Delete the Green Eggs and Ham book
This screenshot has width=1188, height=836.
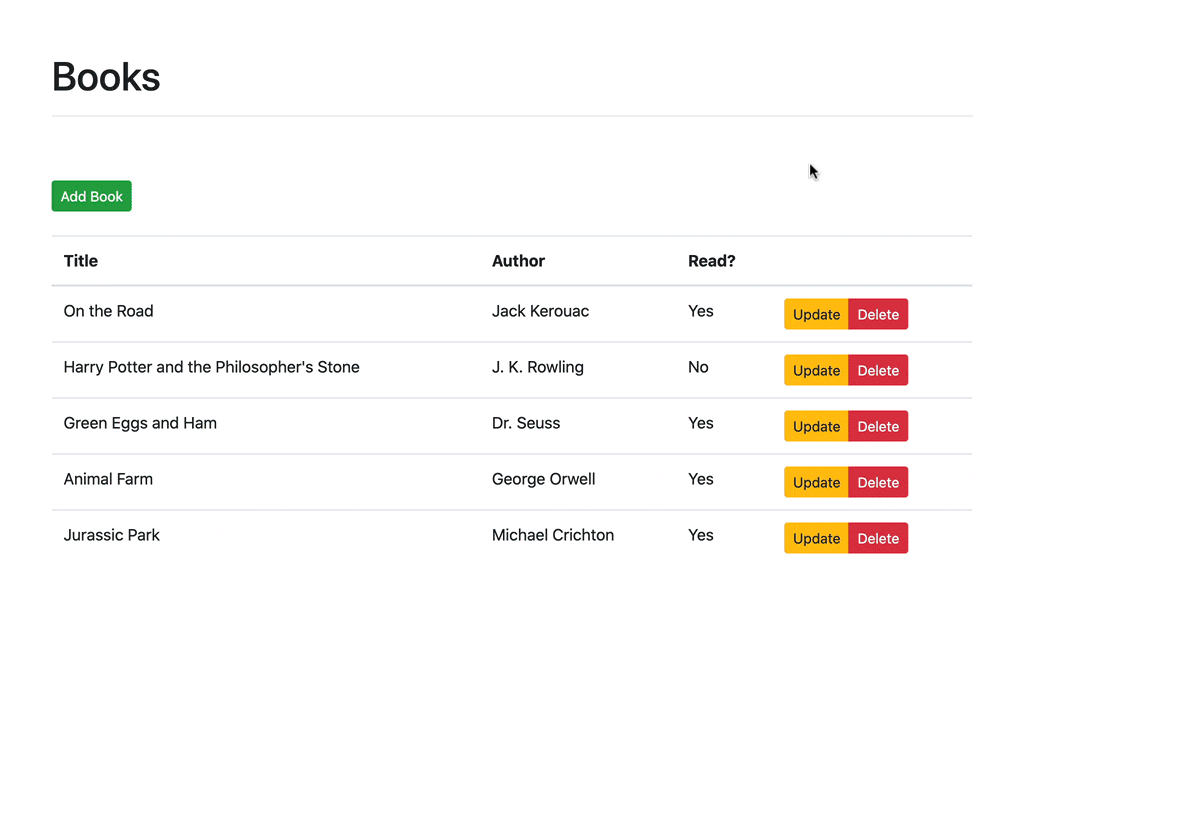pos(877,426)
